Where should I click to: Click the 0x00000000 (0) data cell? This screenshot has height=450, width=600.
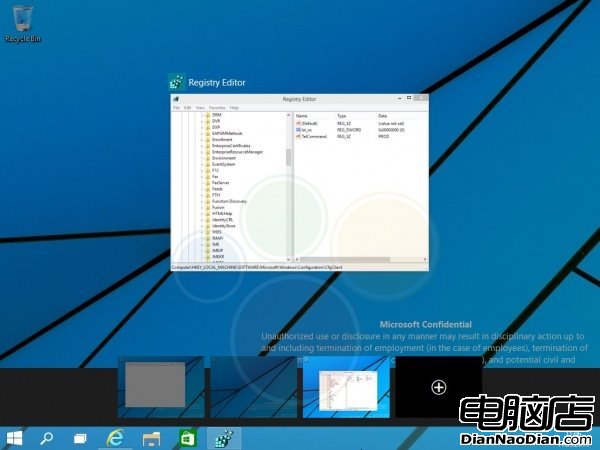point(391,130)
